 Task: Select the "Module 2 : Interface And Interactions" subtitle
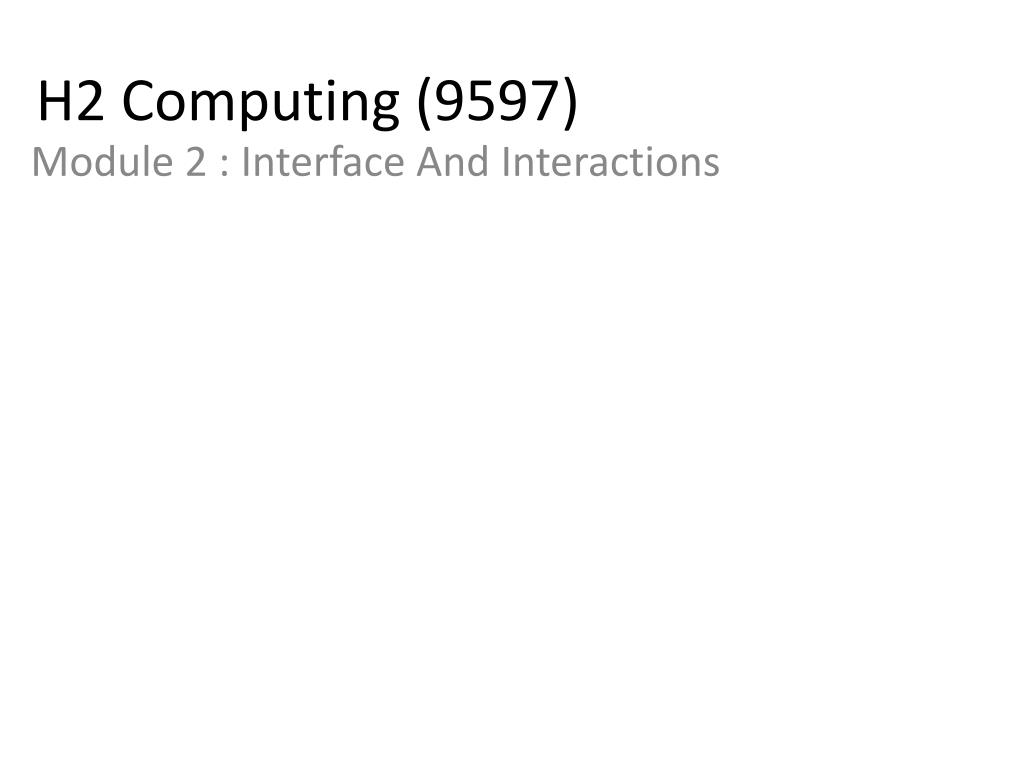(x=376, y=162)
